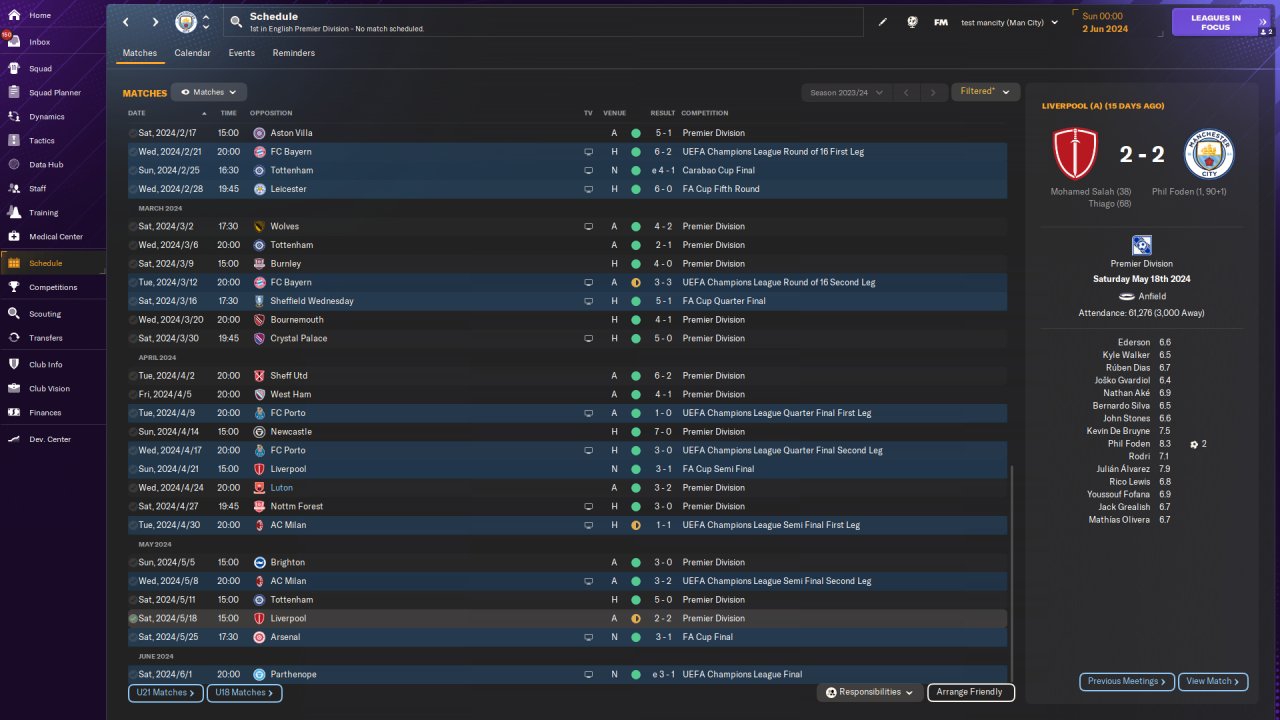Click the Liverpool crest in the match panel

pos(1076,154)
